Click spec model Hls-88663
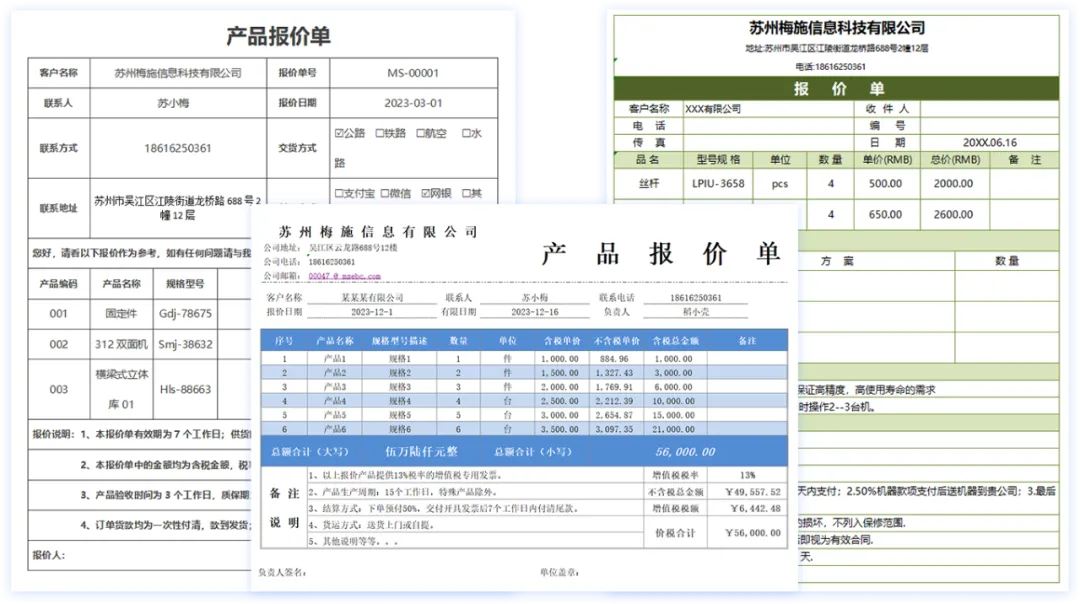 [185, 389]
